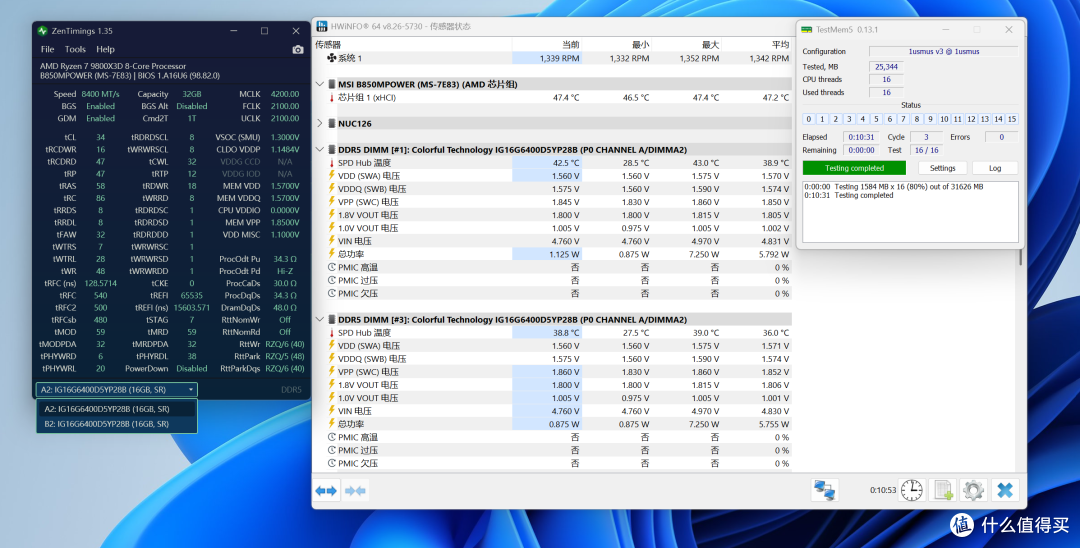Screen dimensions: 1080x548
Task: Collapse the DDR5 DIMM [#3] sensor group
Action: tap(320, 319)
